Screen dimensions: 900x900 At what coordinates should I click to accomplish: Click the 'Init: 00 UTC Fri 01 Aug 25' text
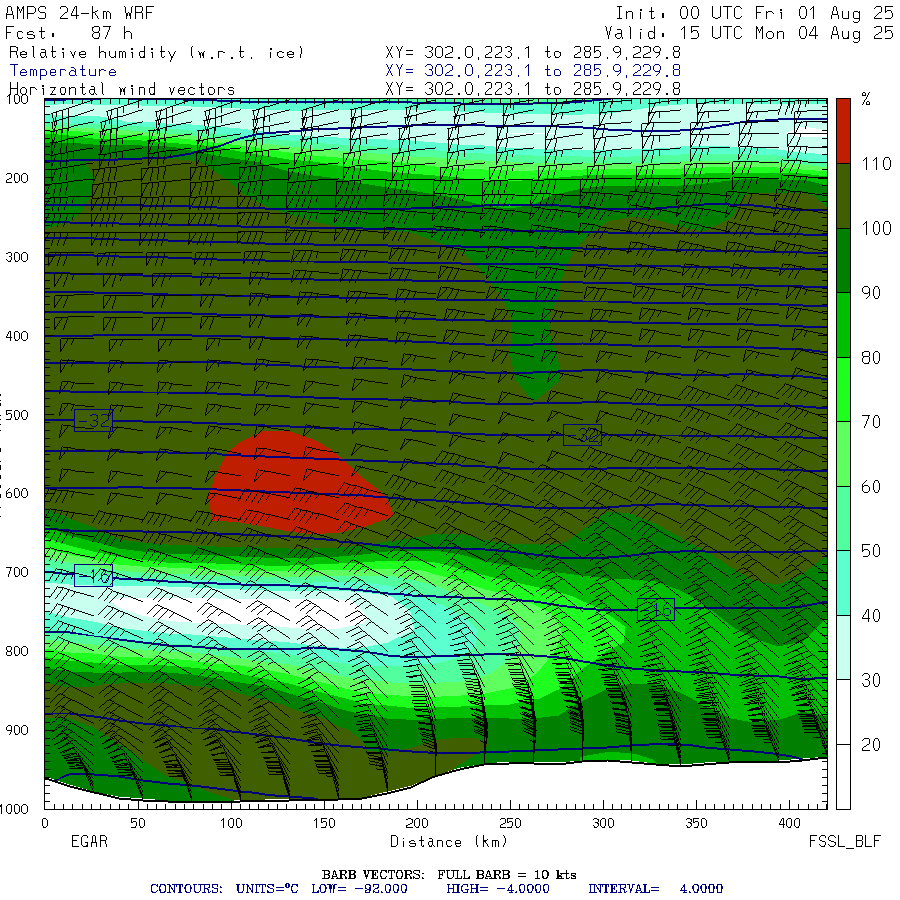coord(754,13)
